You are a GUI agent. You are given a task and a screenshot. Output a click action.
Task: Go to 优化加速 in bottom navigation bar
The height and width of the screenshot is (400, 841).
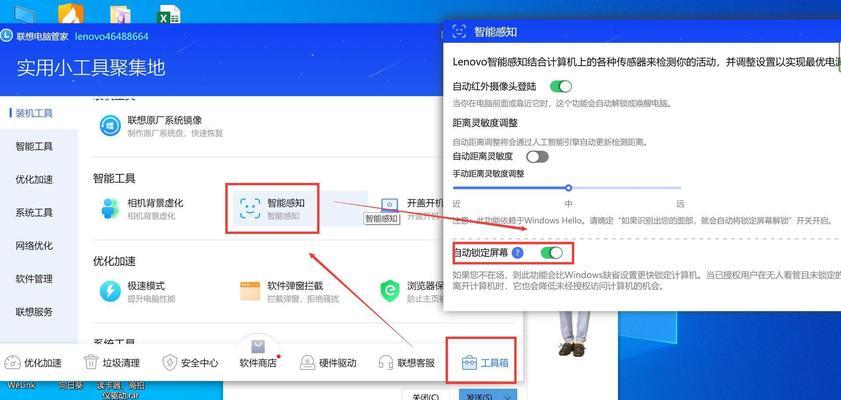[34, 363]
